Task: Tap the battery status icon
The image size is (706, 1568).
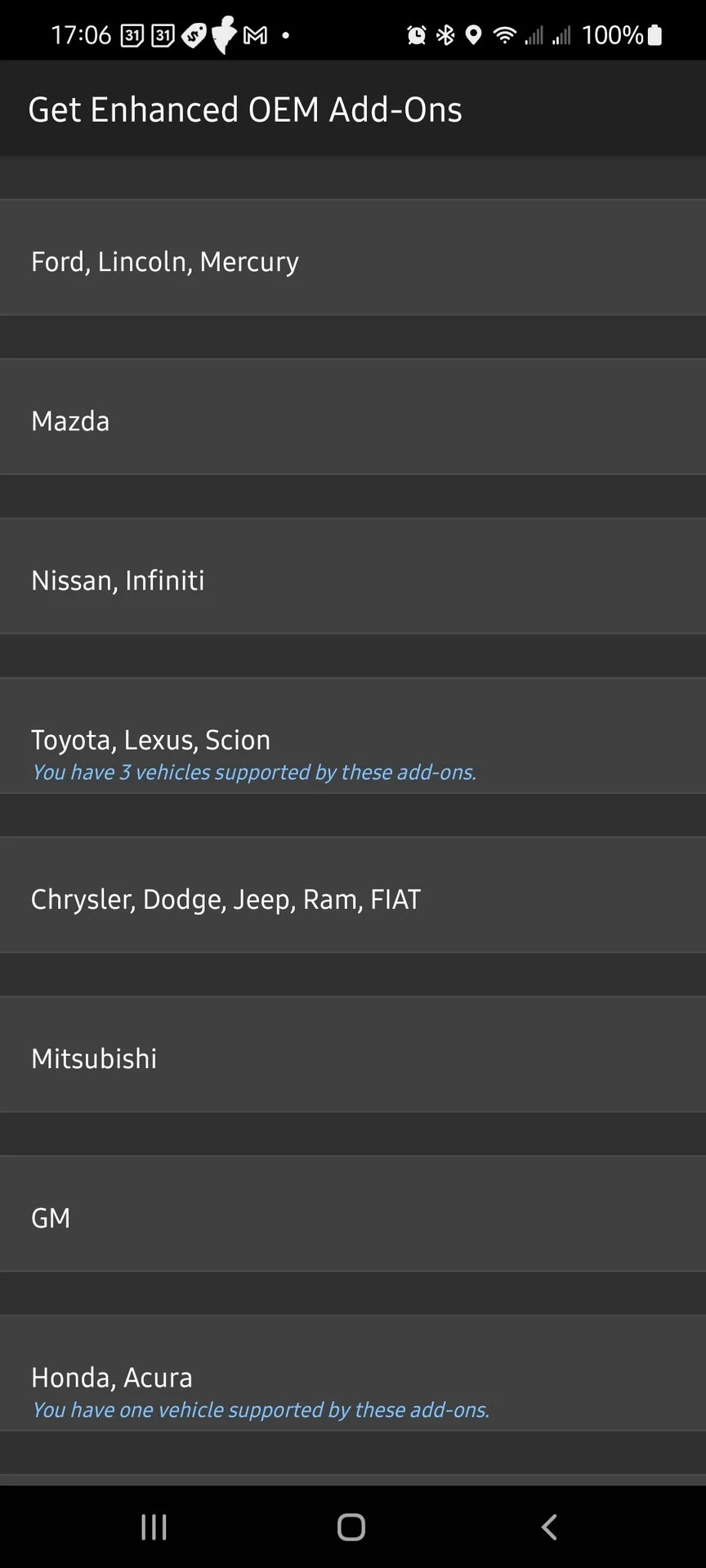Action: (655, 35)
